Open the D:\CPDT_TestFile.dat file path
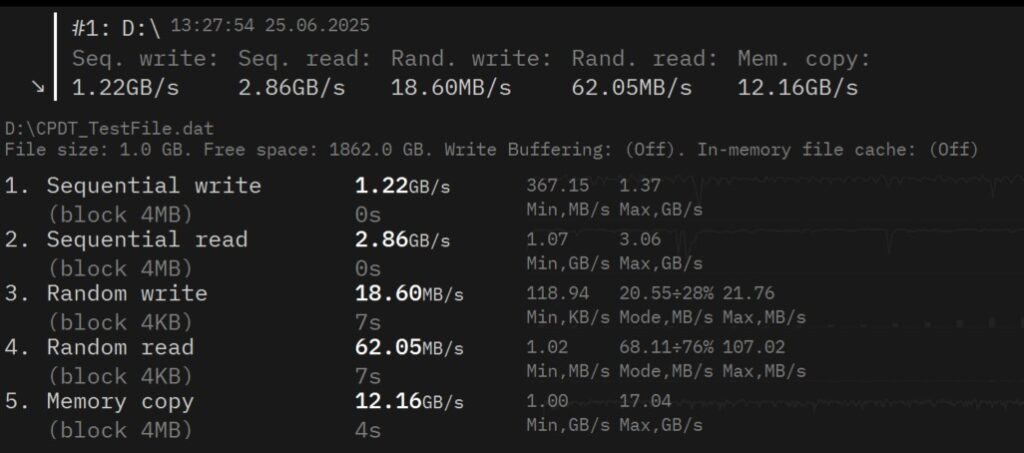This screenshot has height=453, width=1024. [108, 129]
